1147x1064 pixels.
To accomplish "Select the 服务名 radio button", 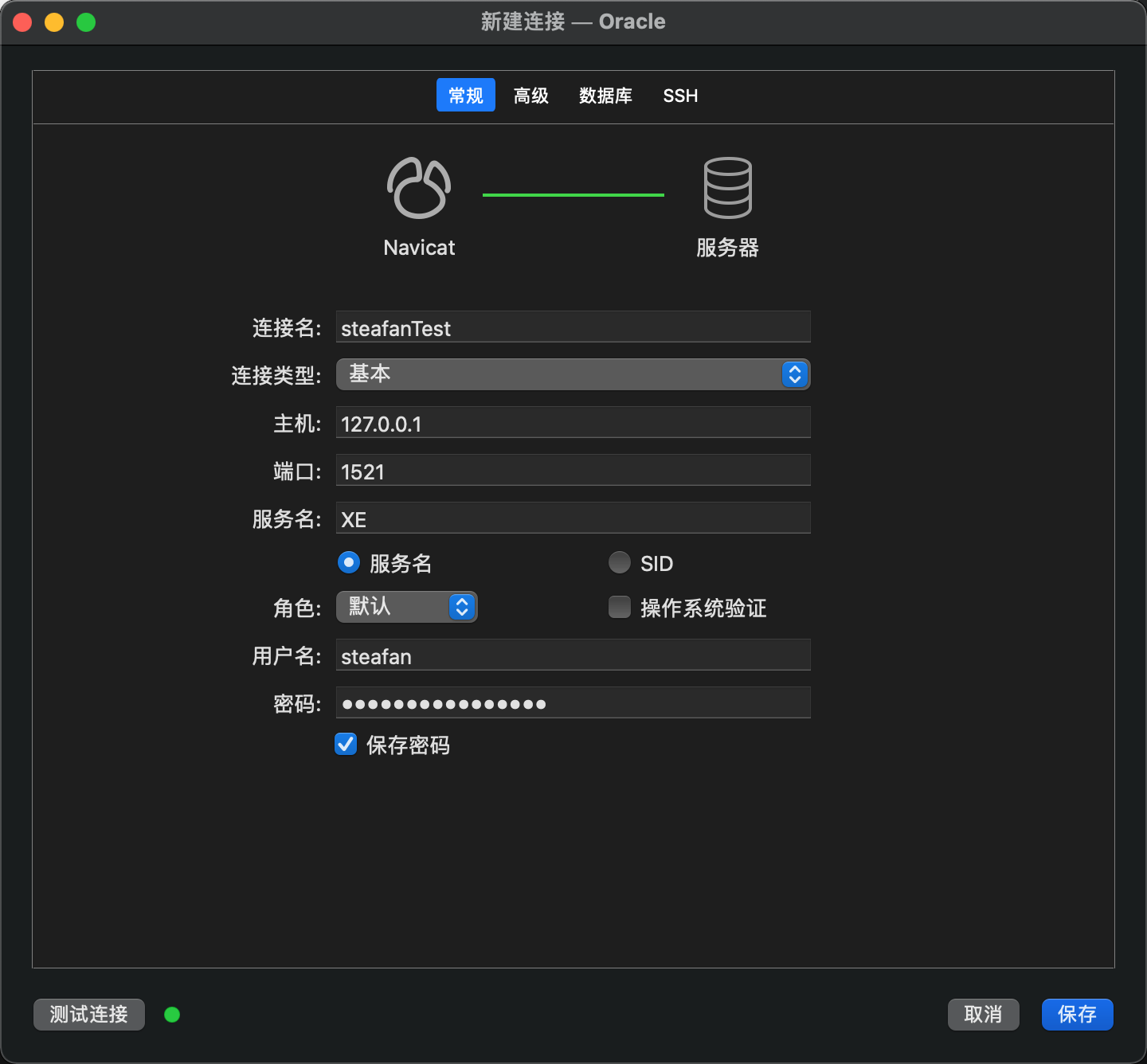I will coord(349,563).
